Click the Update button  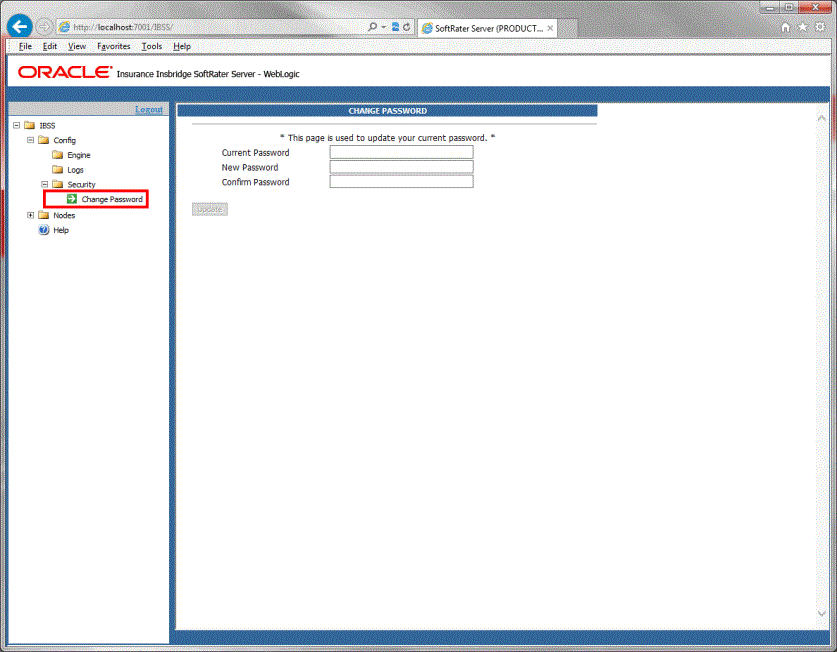coord(210,209)
